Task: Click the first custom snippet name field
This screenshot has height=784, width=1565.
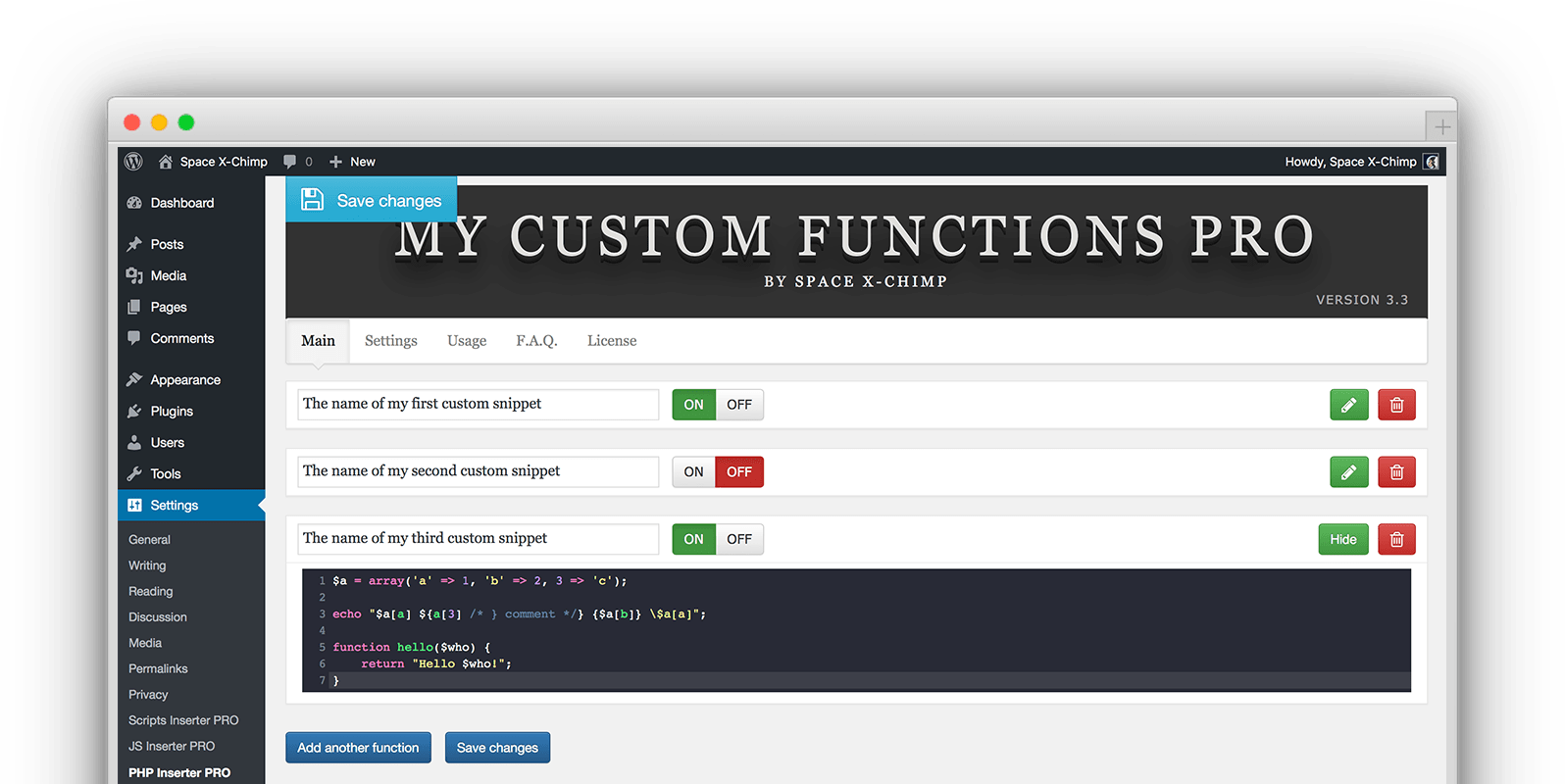Action: click(479, 405)
